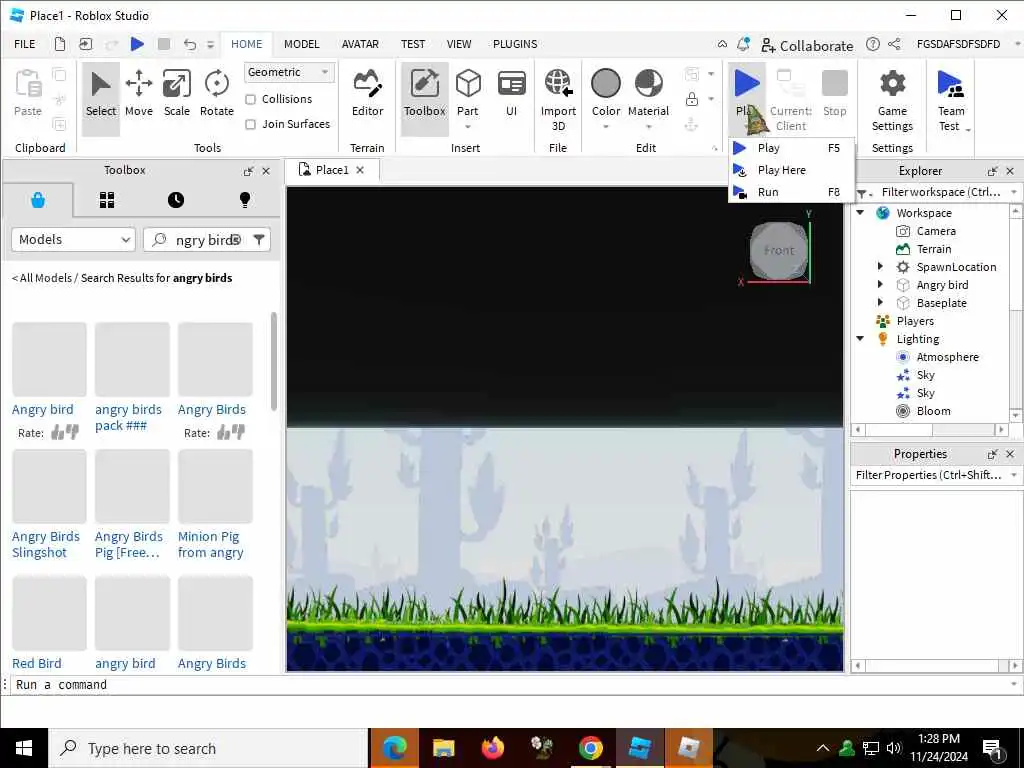The image size is (1024, 768).
Task: Open the PLUGINS ribbon tab
Action: (515, 44)
